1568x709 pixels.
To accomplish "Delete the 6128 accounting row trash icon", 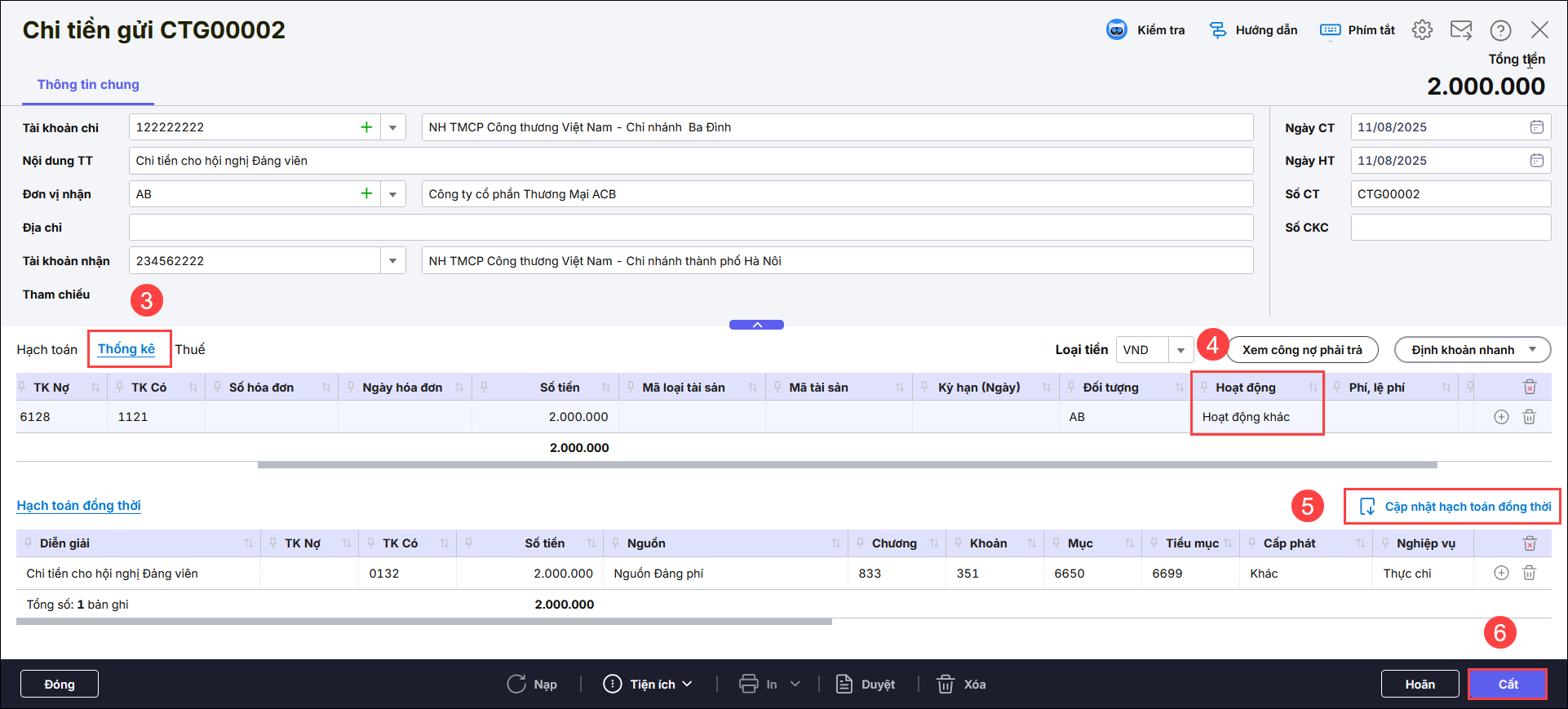I will [x=1529, y=417].
